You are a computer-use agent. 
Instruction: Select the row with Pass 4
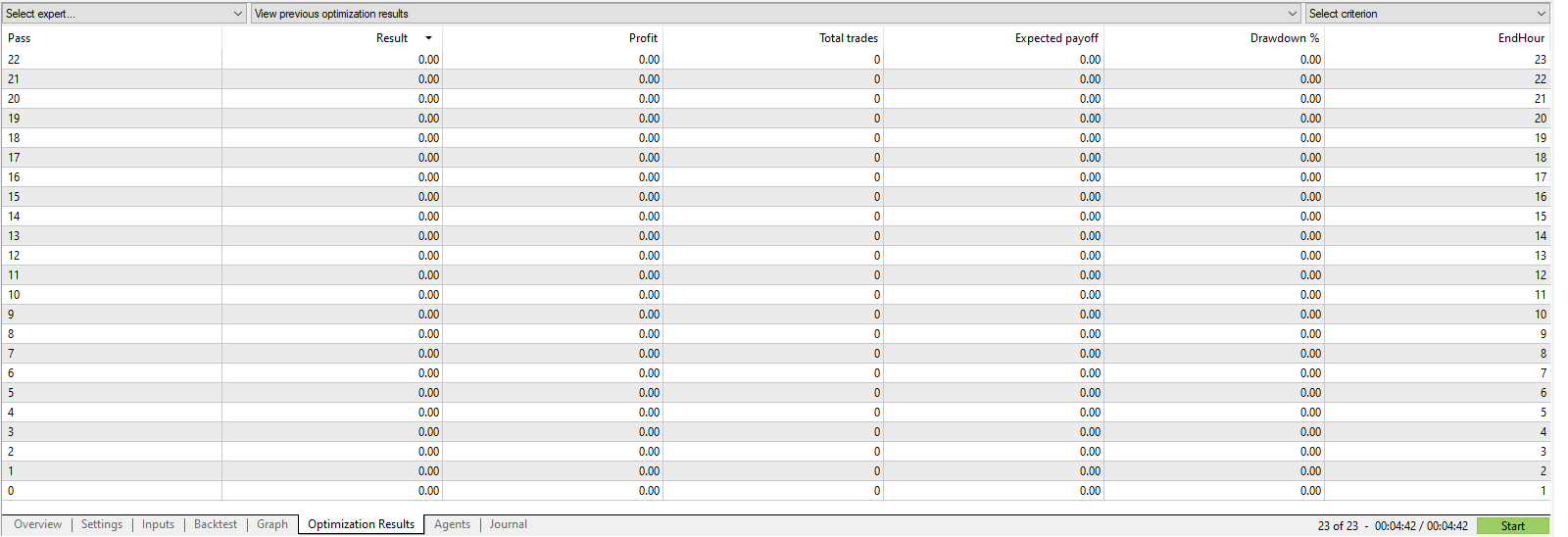pyautogui.click(x=775, y=413)
